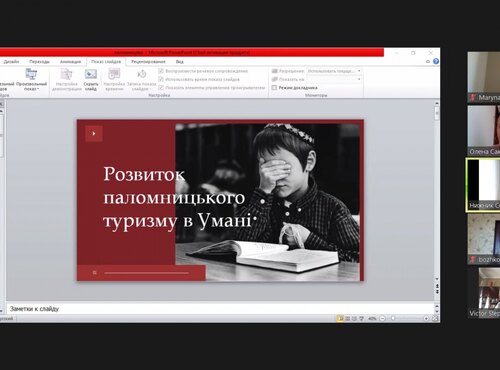Click the notes pane scroll up arrow

437,305
